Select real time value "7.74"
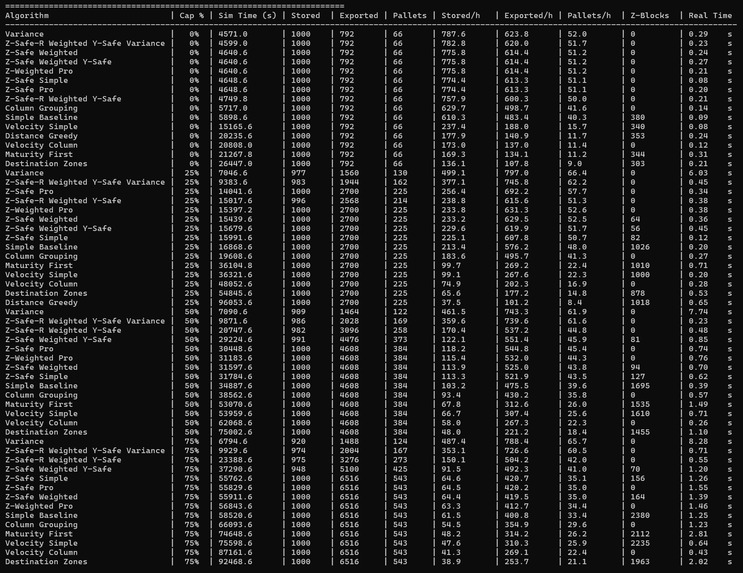743x573 pixels. pyautogui.click(x=698, y=312)
